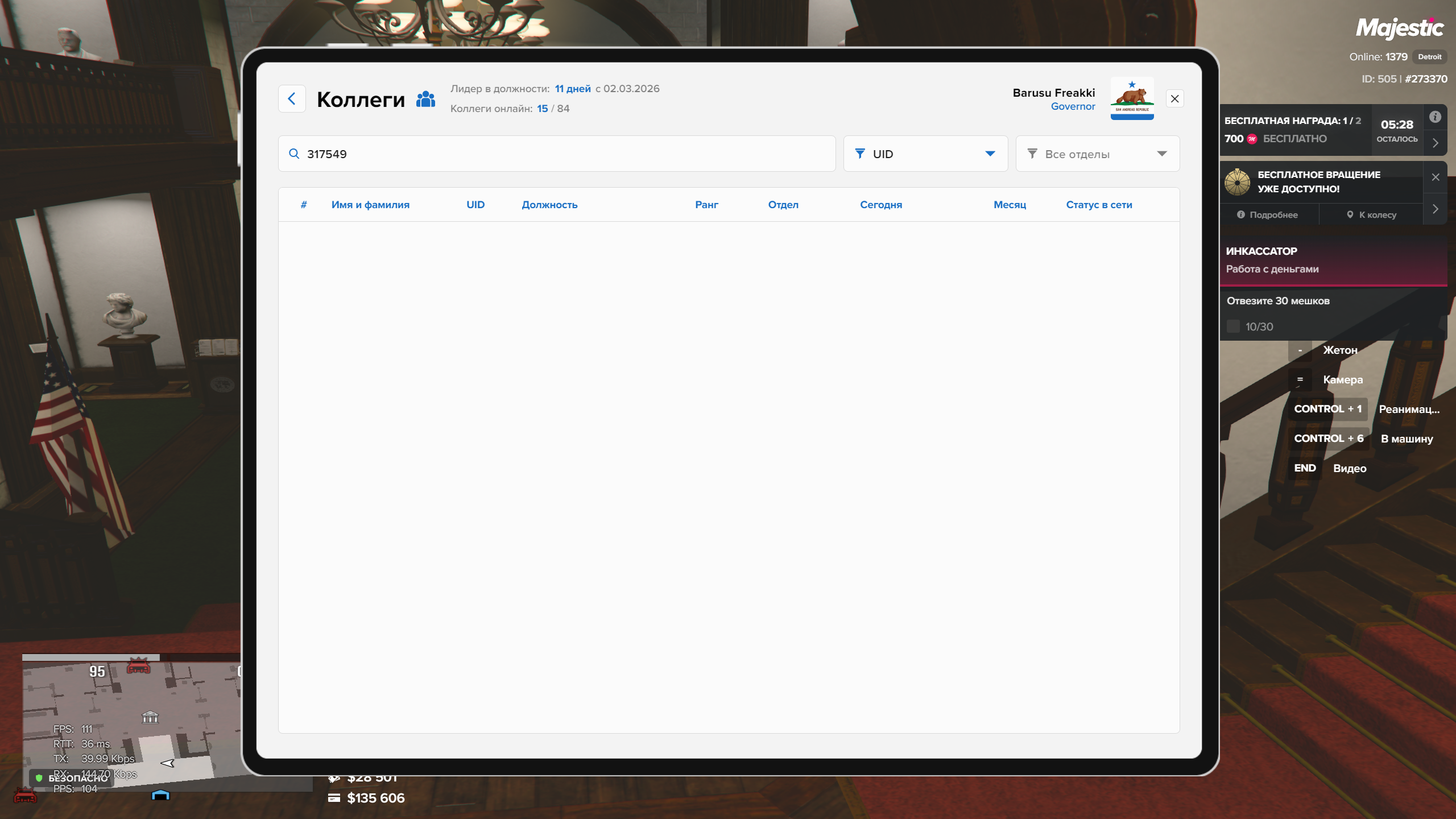
Task: Dismiss the free spin notification
Action: point(1436,177)
